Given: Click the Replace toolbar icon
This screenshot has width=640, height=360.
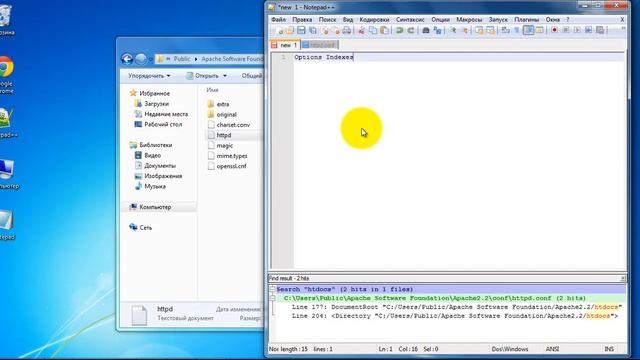Looking at the screenshot, I should point(438,30).
